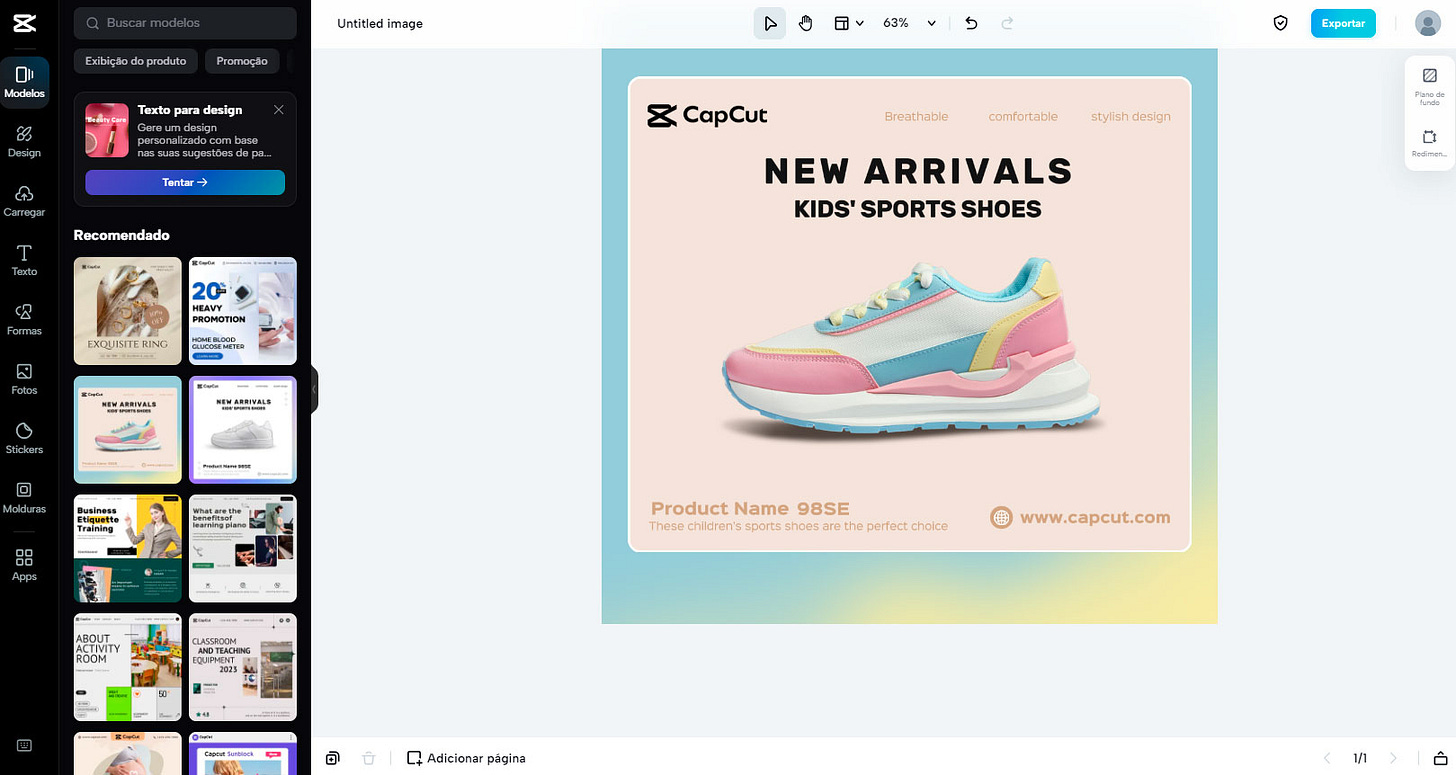1456x775 pixels.
Task: Close the Texto para design banner
Action: pos(278,110)
